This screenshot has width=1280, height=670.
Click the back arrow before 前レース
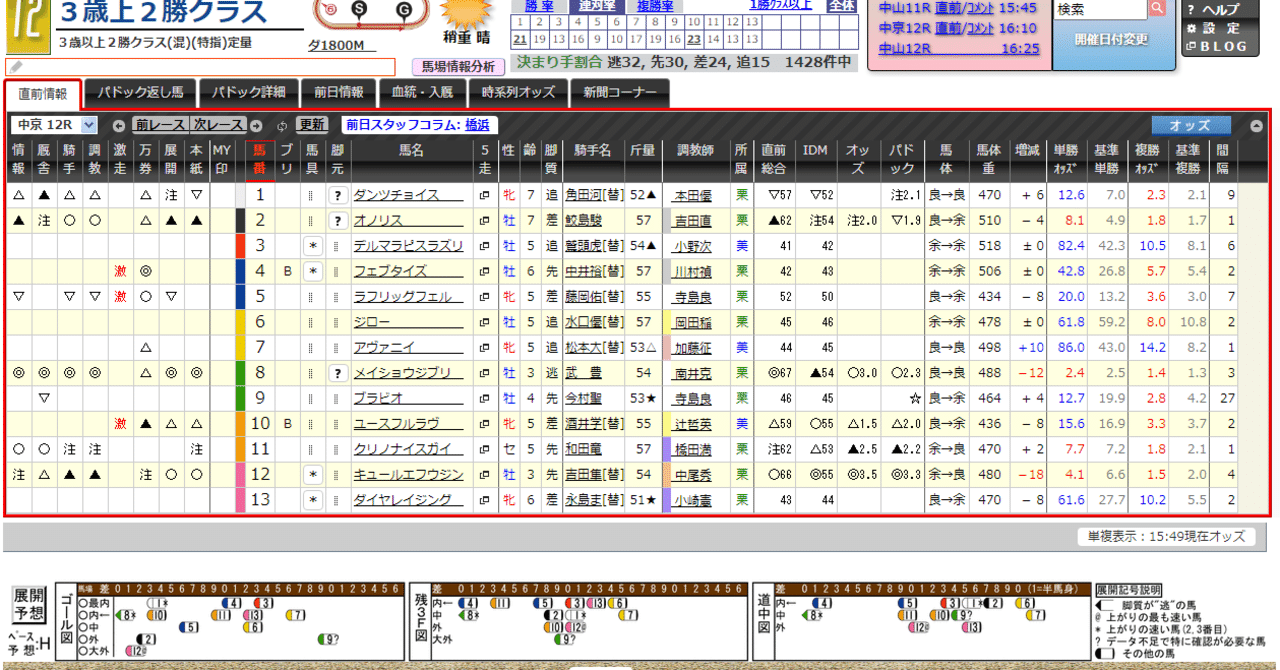tap(119, 125)
